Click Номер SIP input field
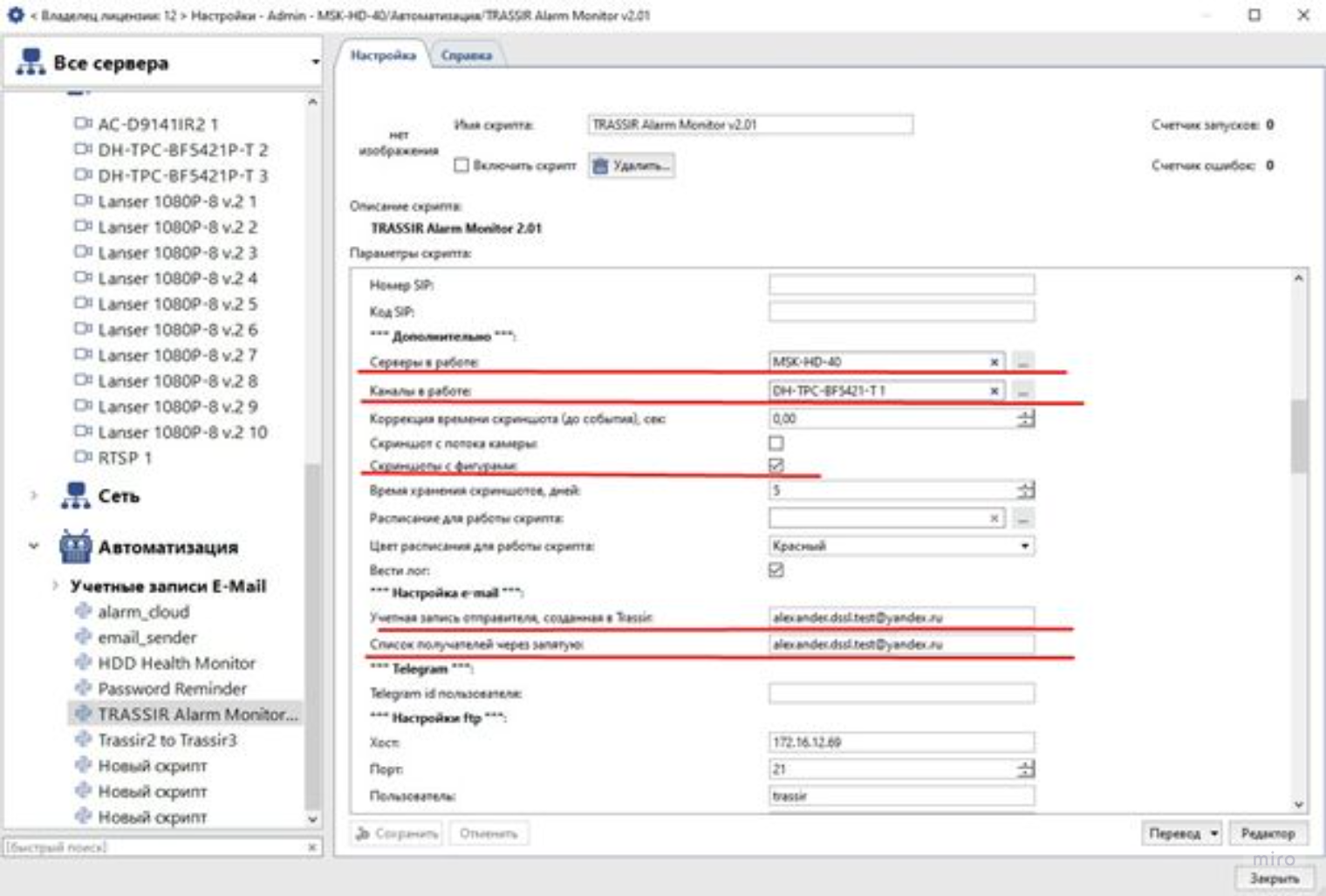 pos(901,284)
